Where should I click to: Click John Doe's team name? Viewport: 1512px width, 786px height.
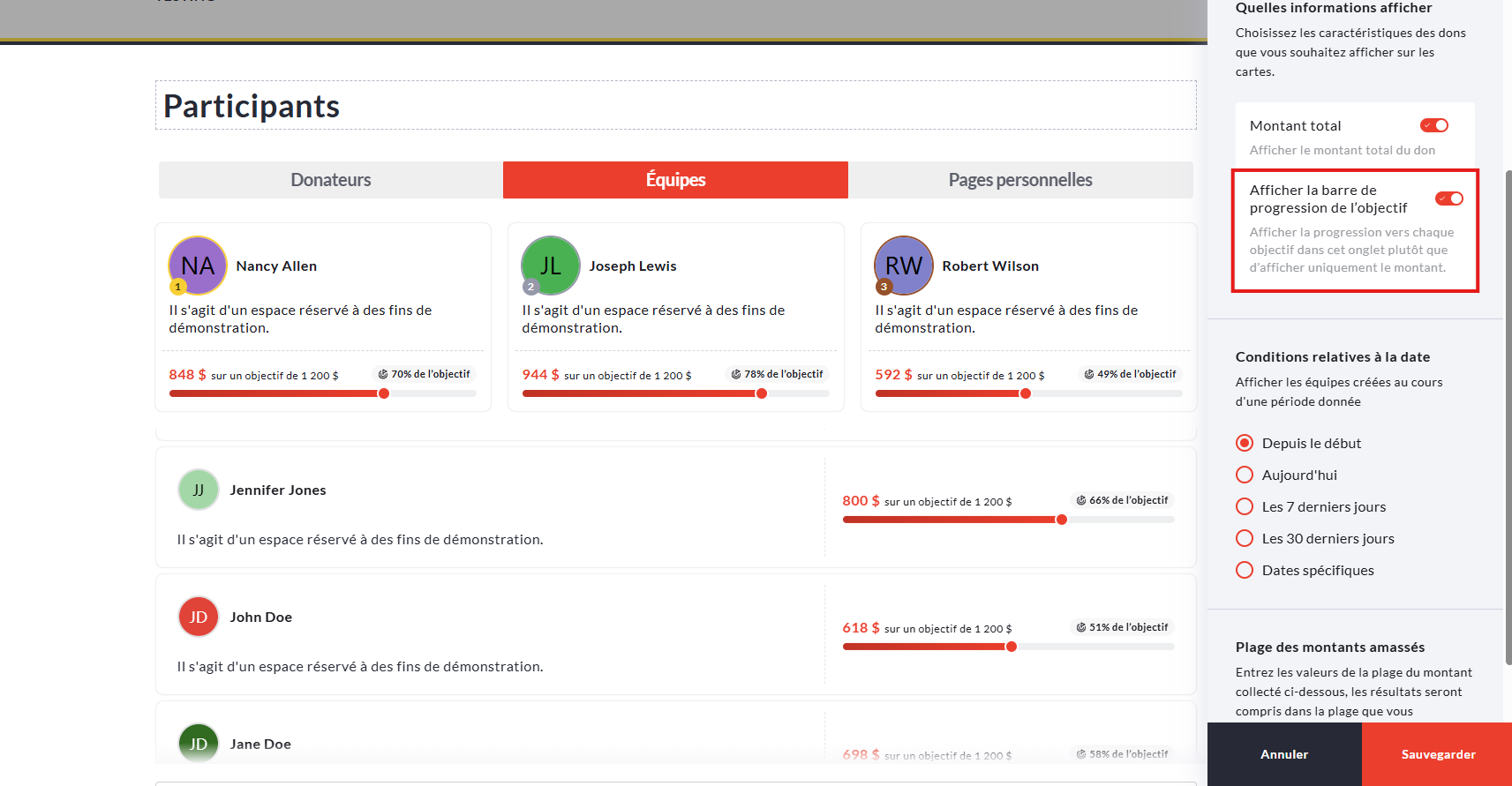coord(261,617)
